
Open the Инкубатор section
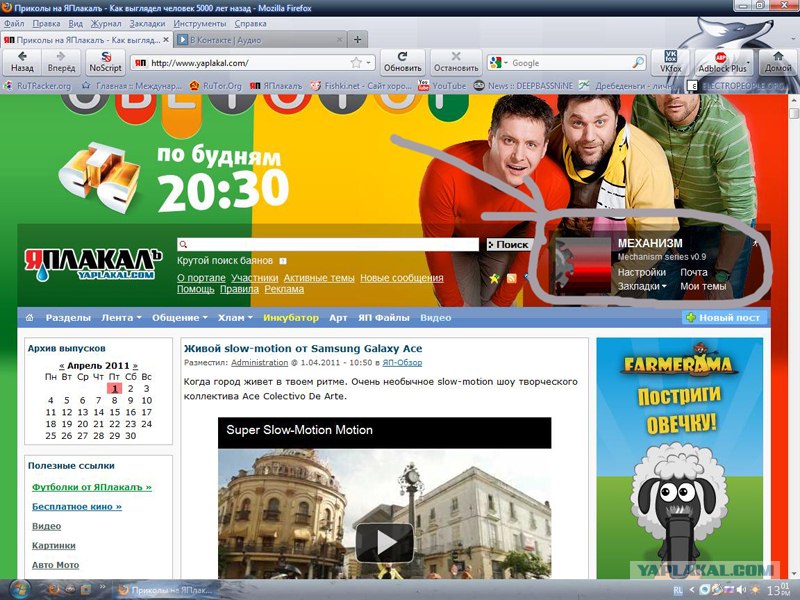(291, 317)
